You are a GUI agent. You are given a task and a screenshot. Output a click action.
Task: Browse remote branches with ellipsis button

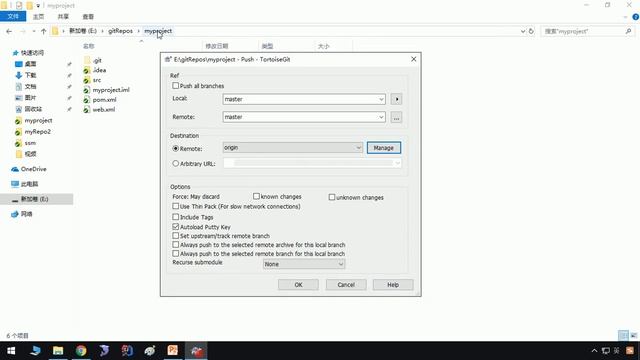pos(396,118)
